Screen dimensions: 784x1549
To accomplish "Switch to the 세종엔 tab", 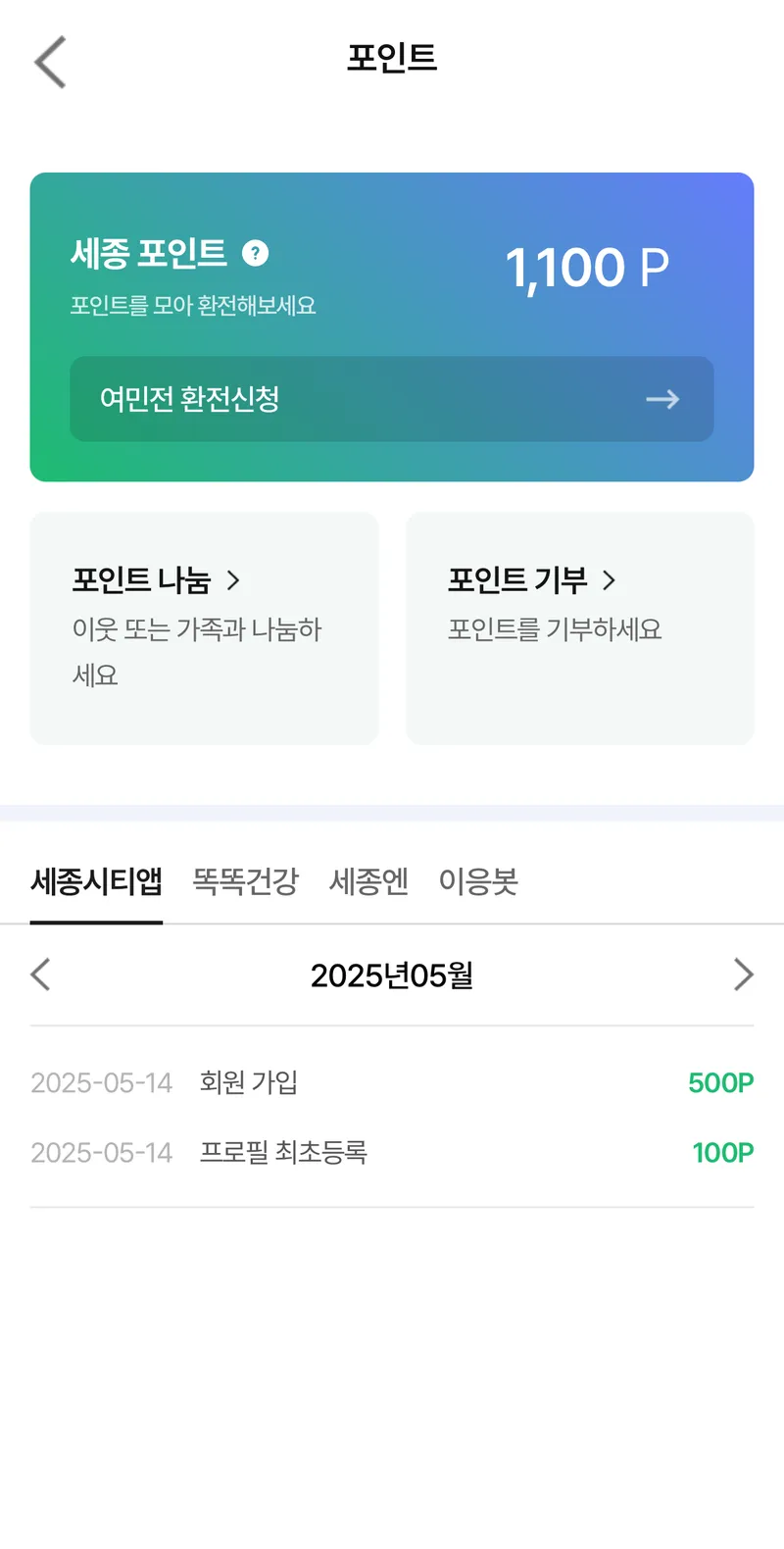I will 368,881.
